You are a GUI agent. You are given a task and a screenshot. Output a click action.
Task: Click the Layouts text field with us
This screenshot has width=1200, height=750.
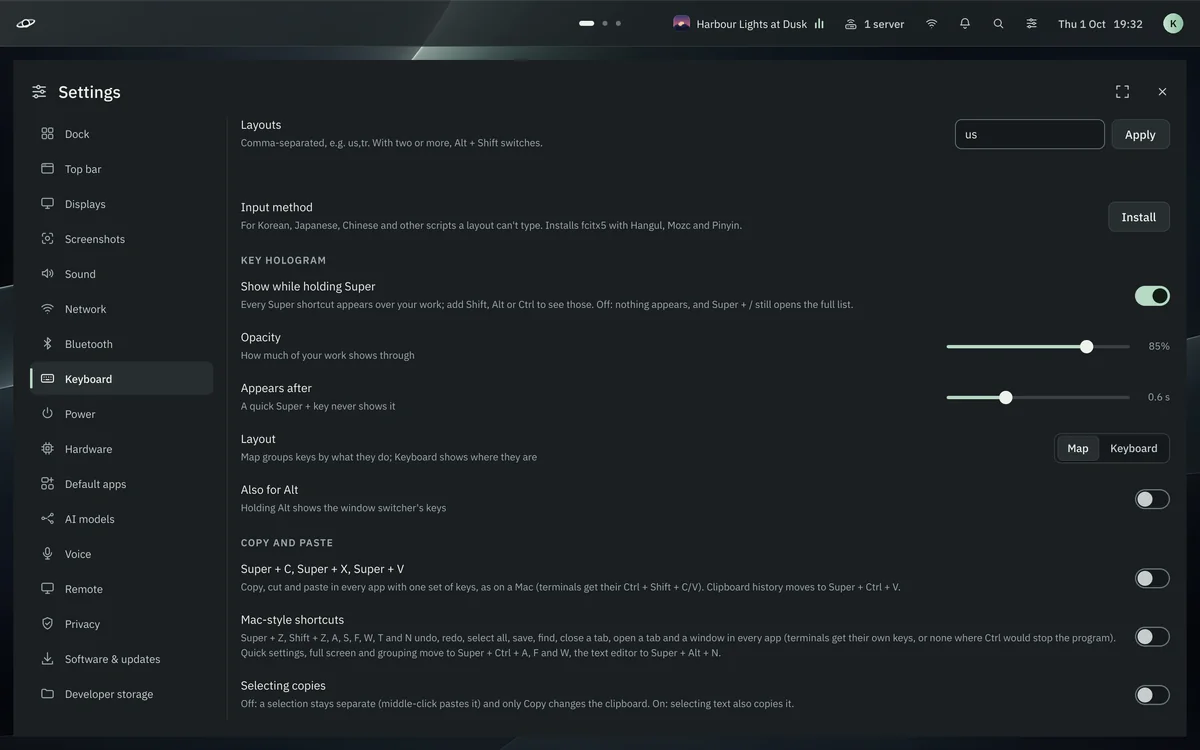[1030, 134]
